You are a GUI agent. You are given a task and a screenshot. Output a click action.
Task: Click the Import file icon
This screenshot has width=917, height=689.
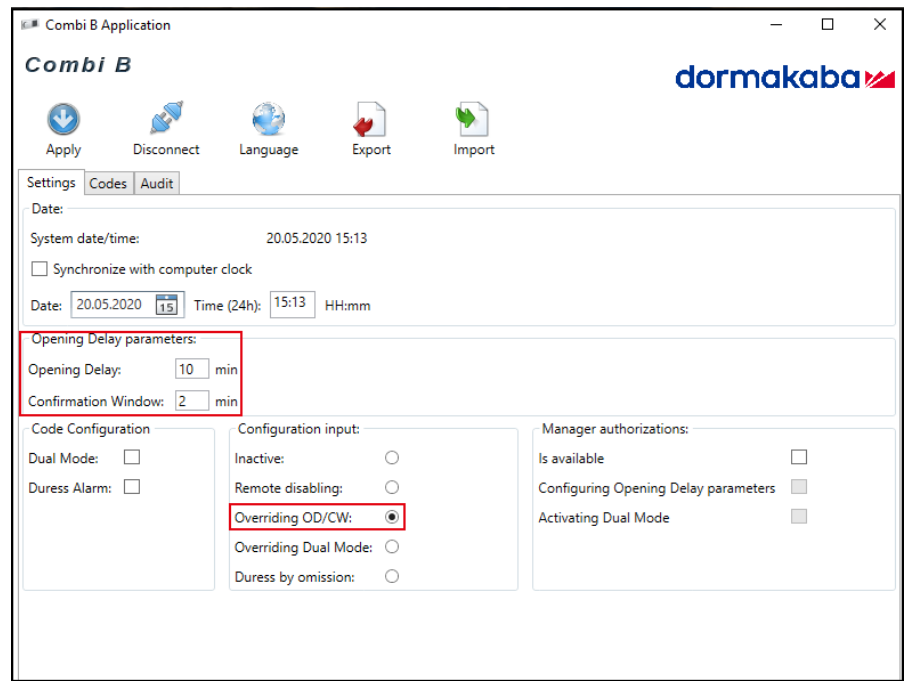pos(473,120)
